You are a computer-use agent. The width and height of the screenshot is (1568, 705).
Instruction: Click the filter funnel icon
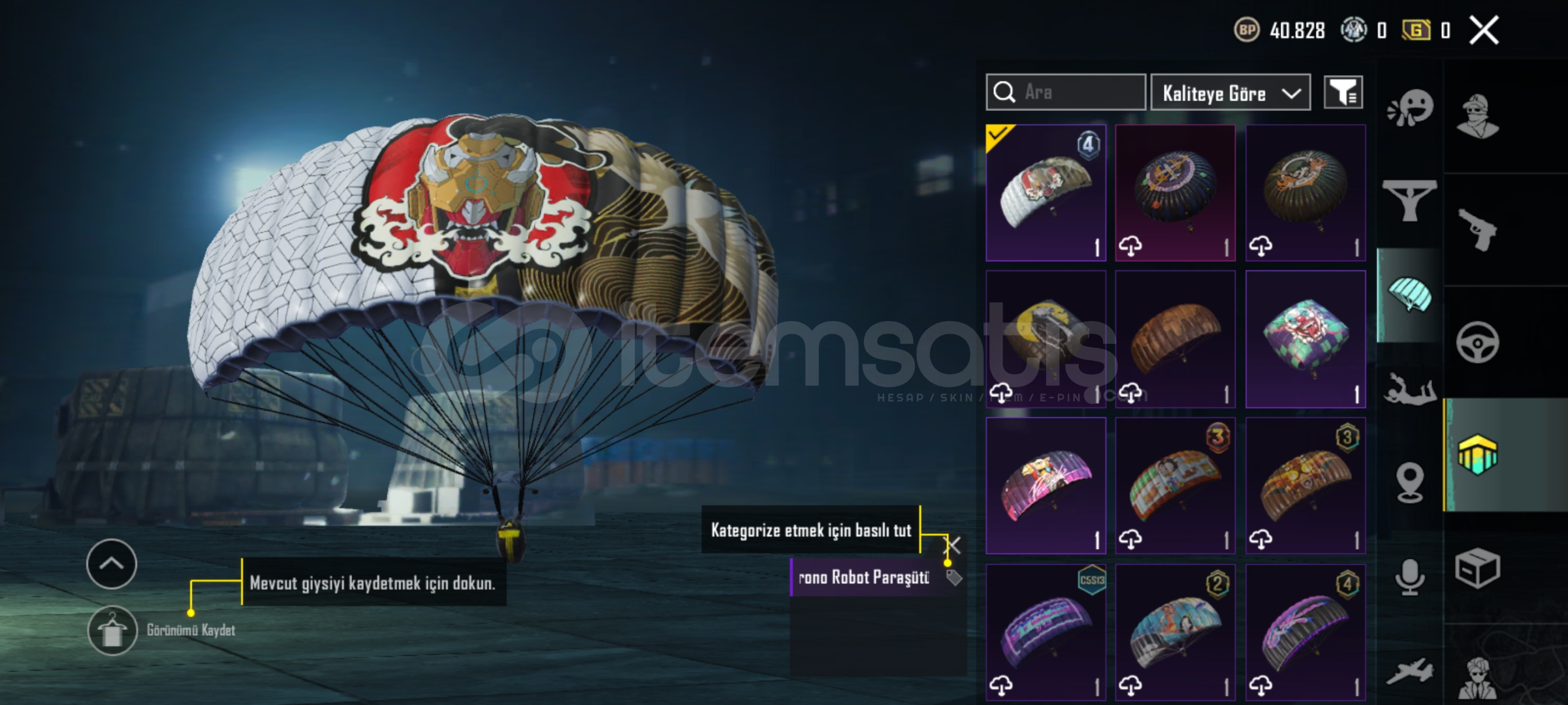click(x=1343, y=92)
